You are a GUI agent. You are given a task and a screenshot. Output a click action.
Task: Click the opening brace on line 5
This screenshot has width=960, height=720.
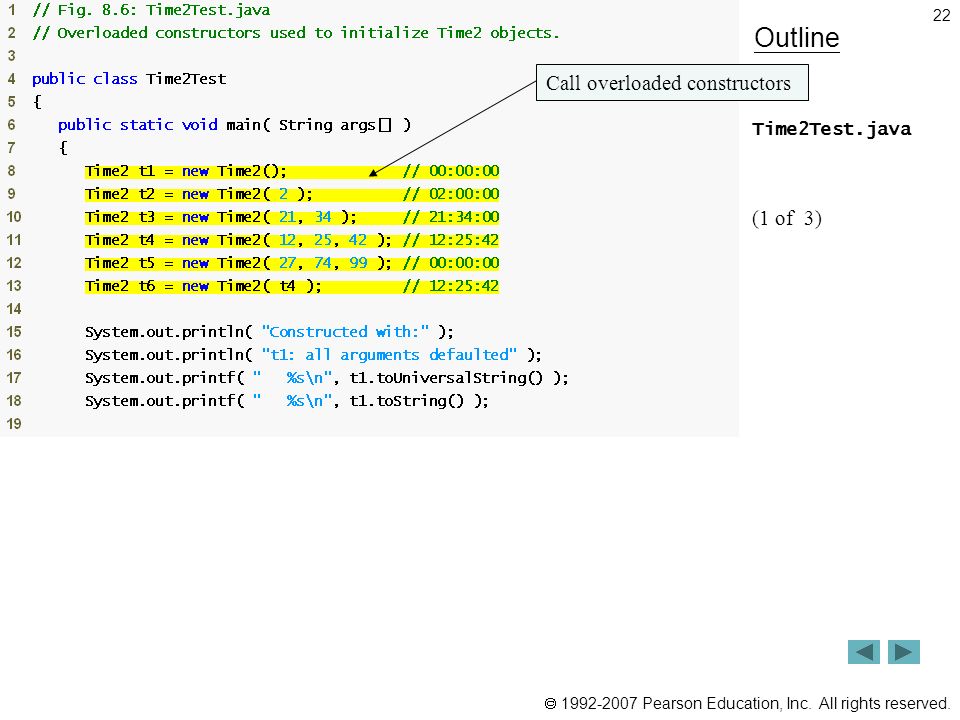(x=37, y=102)
